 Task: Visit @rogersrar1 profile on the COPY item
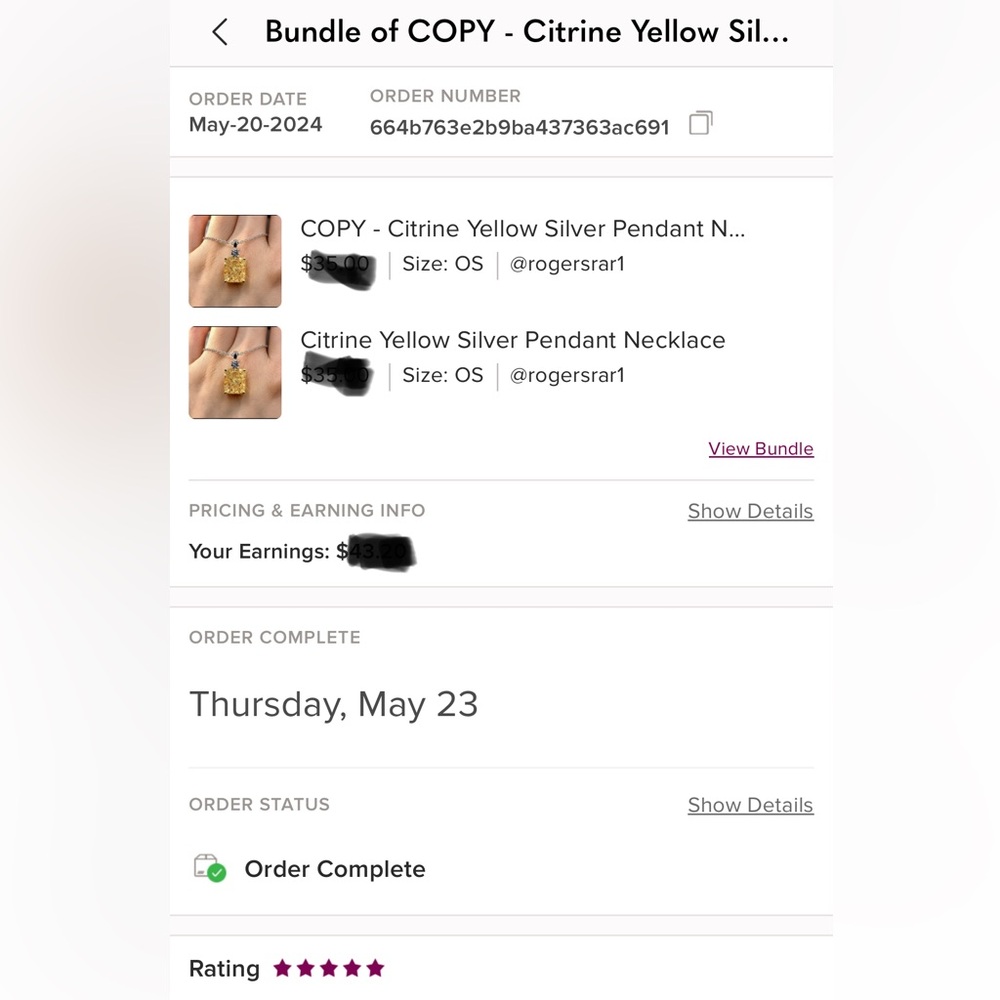pyautogui.click(x=567, y=265)
